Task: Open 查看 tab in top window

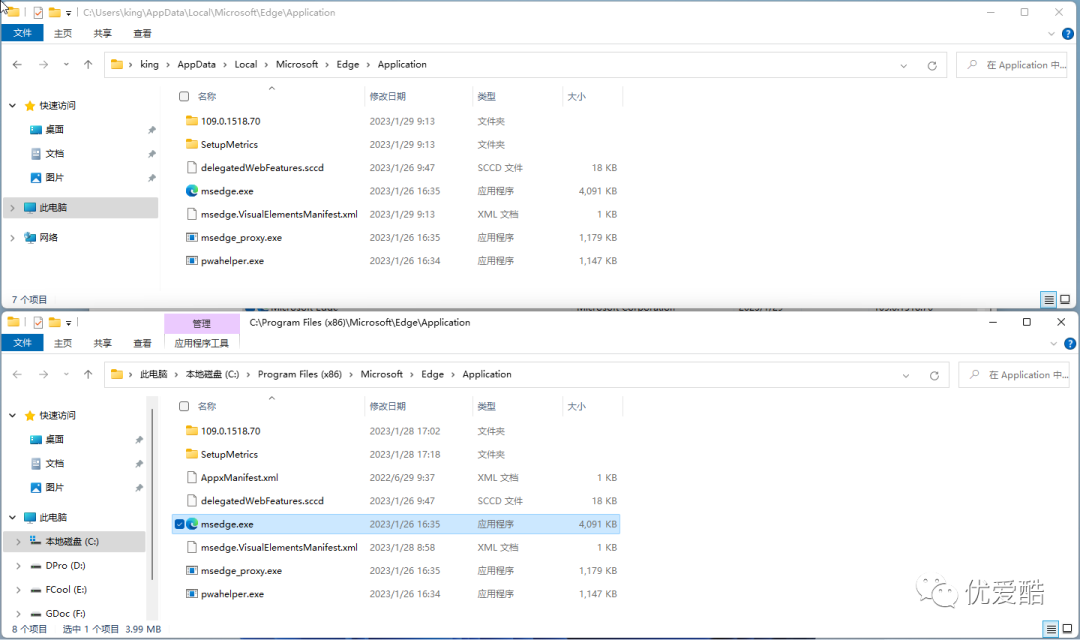Action: 143,33
